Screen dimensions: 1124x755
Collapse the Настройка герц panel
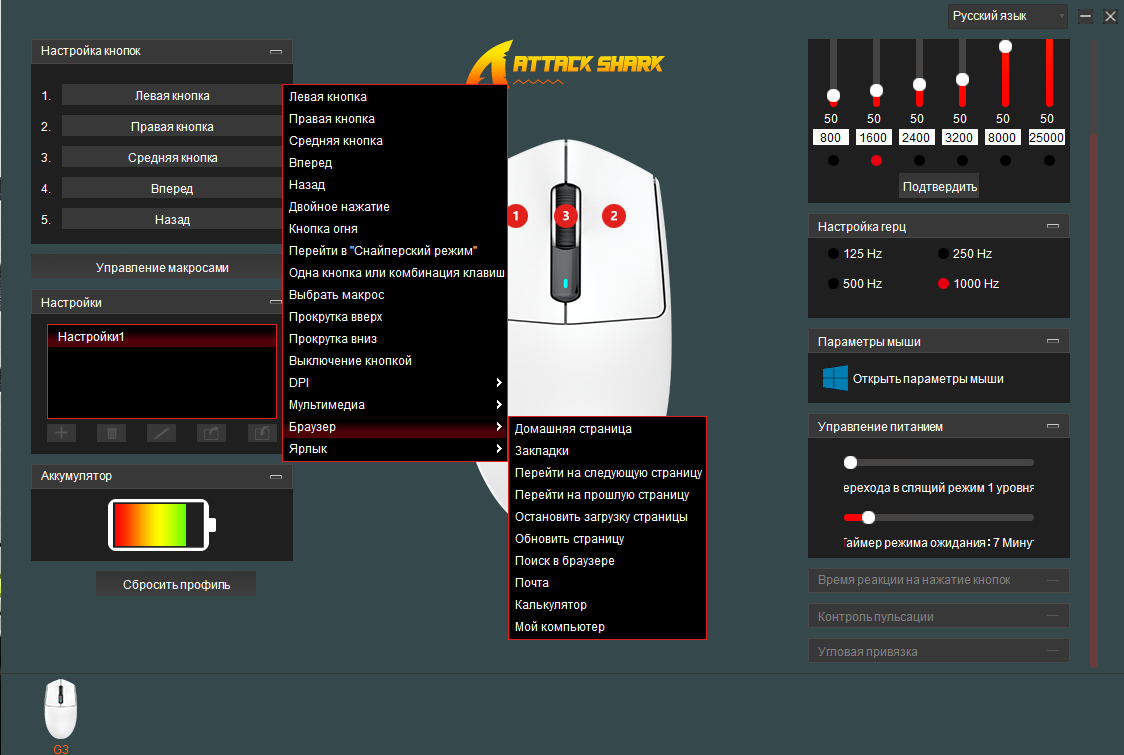(1052, 226)
